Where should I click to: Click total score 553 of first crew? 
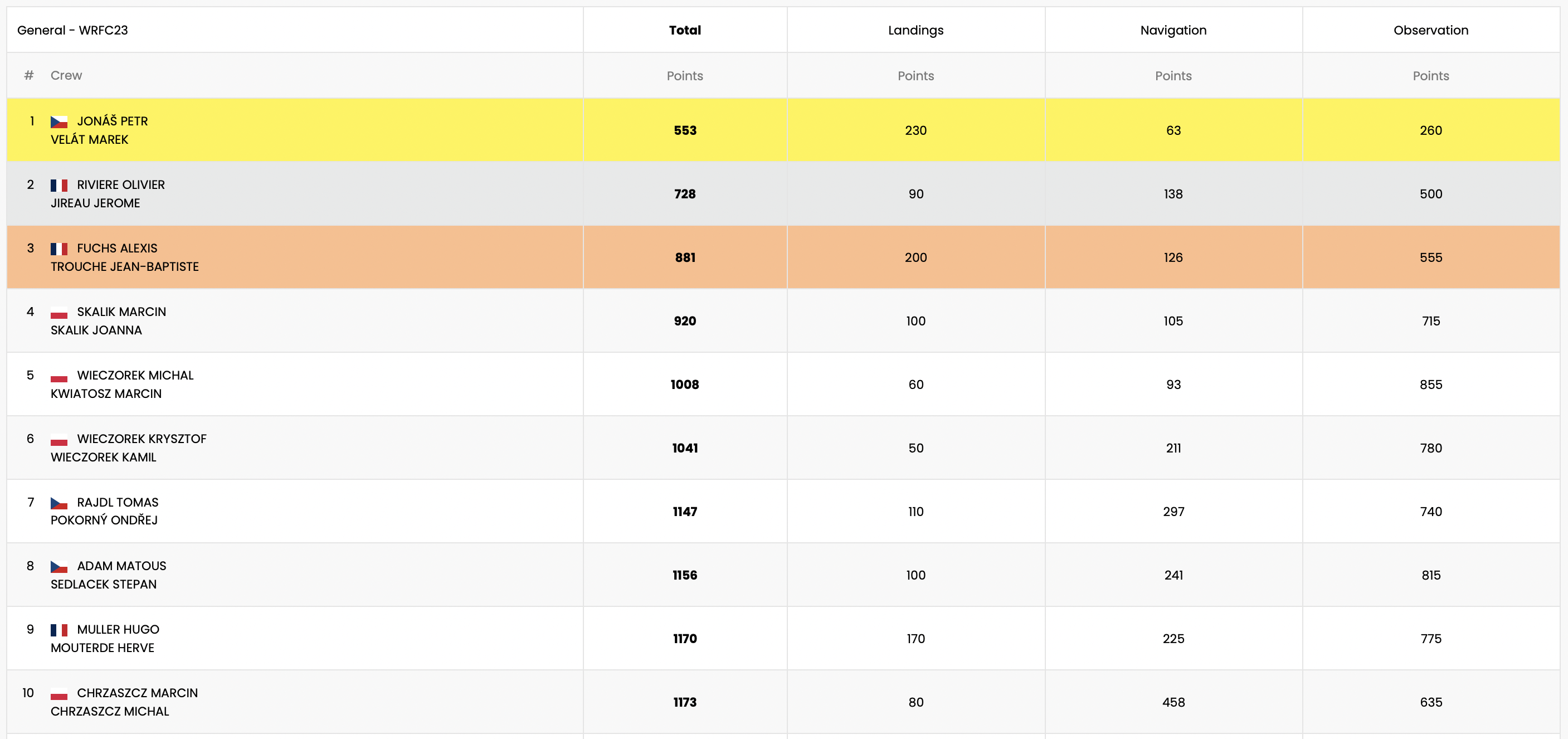[x=685, y=130]
